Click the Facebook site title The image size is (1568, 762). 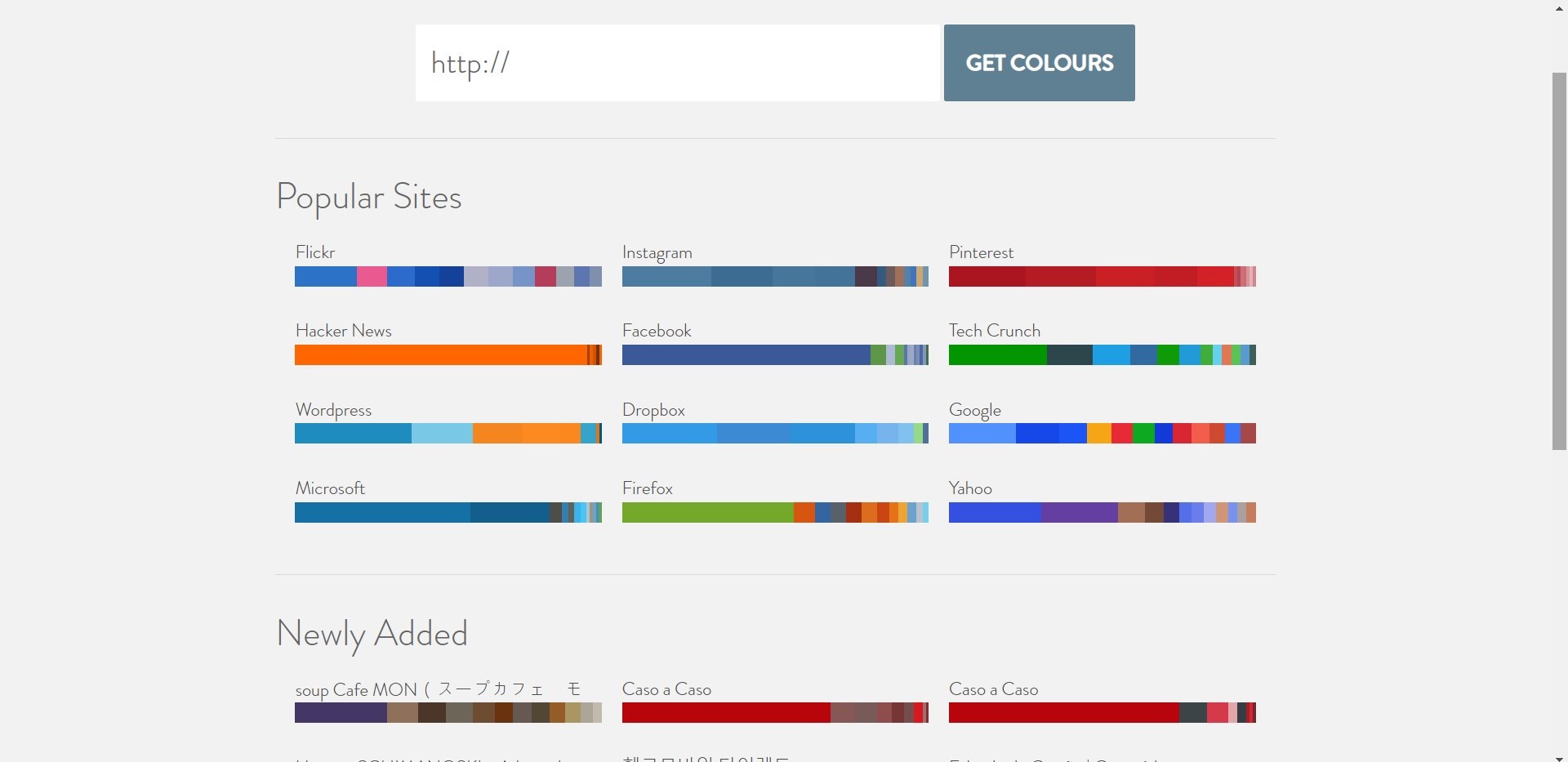(657, 331)
